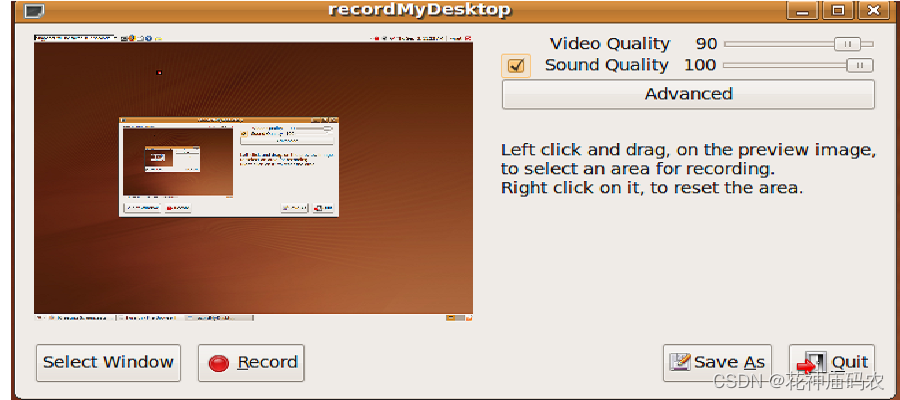This screenshot has height=400, width=900.
Task: Click the Select Window button
Action: (x=108, y=363)
